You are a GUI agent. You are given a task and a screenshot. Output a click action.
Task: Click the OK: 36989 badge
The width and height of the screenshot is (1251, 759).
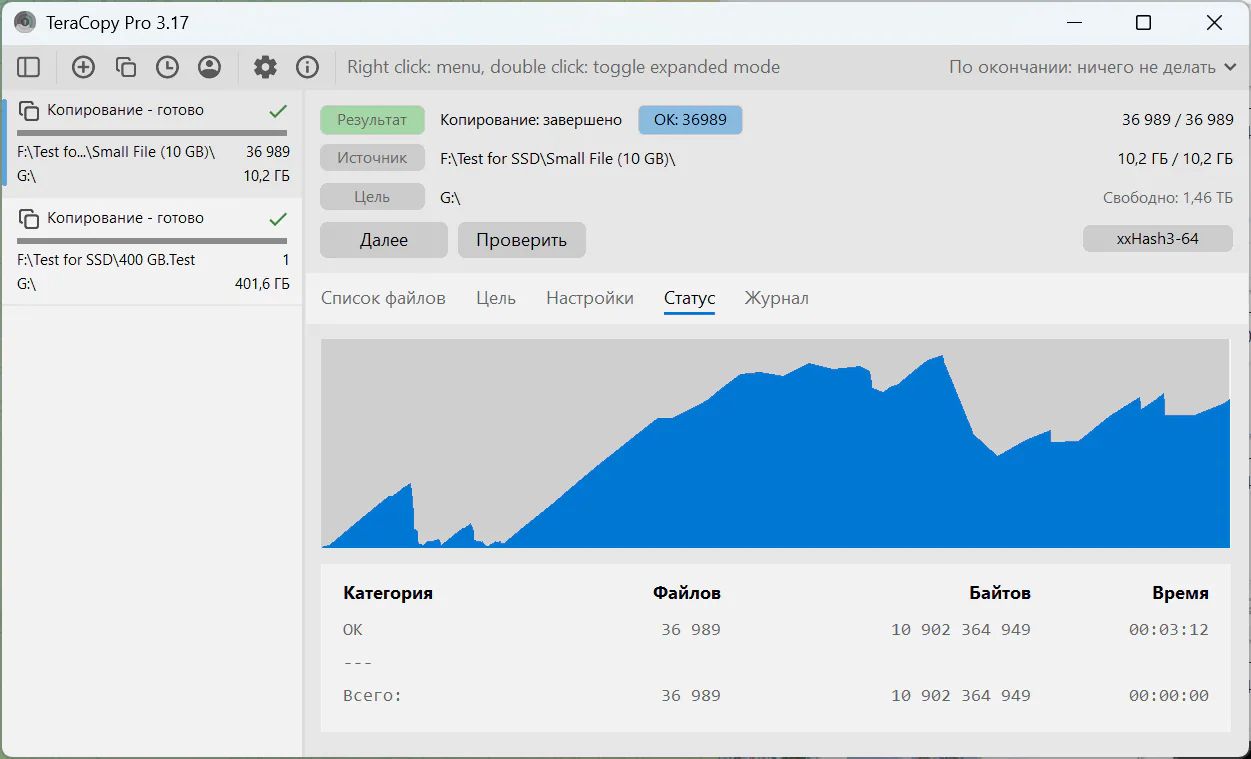tap(690, 120)
